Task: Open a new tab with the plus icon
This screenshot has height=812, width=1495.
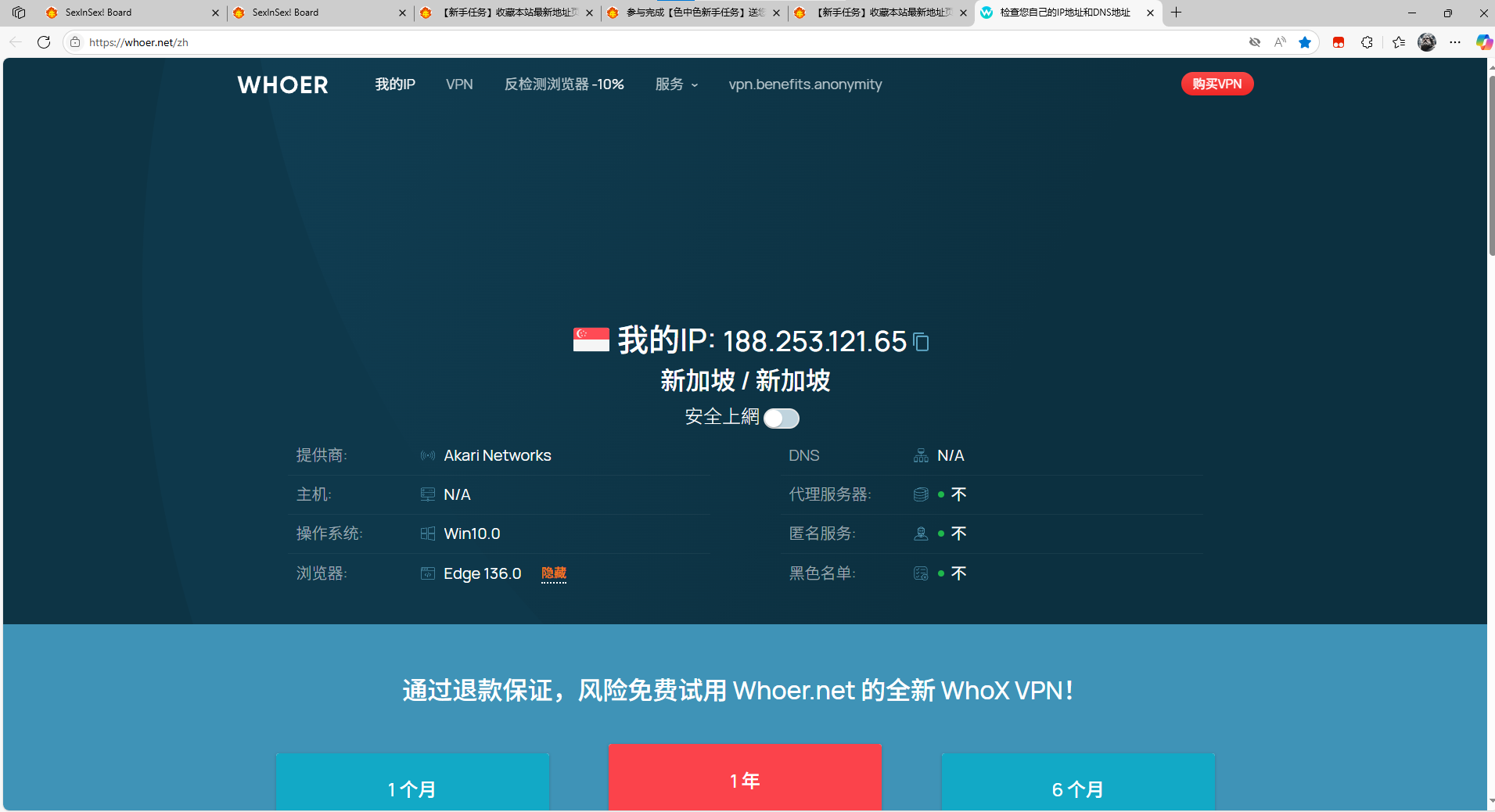Action: [x=1176, y=13]
